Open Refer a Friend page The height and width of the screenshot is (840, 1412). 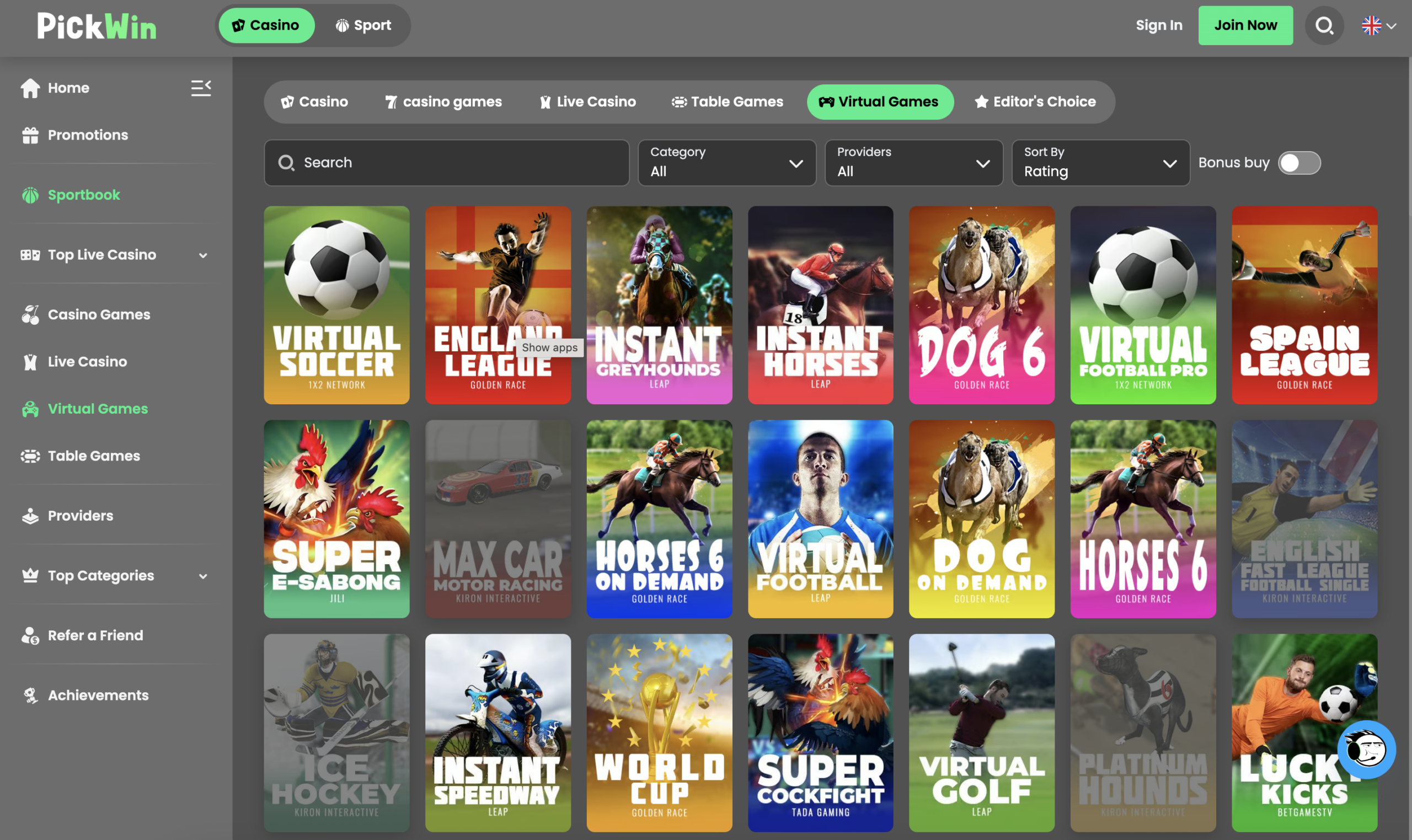point(95,636)
